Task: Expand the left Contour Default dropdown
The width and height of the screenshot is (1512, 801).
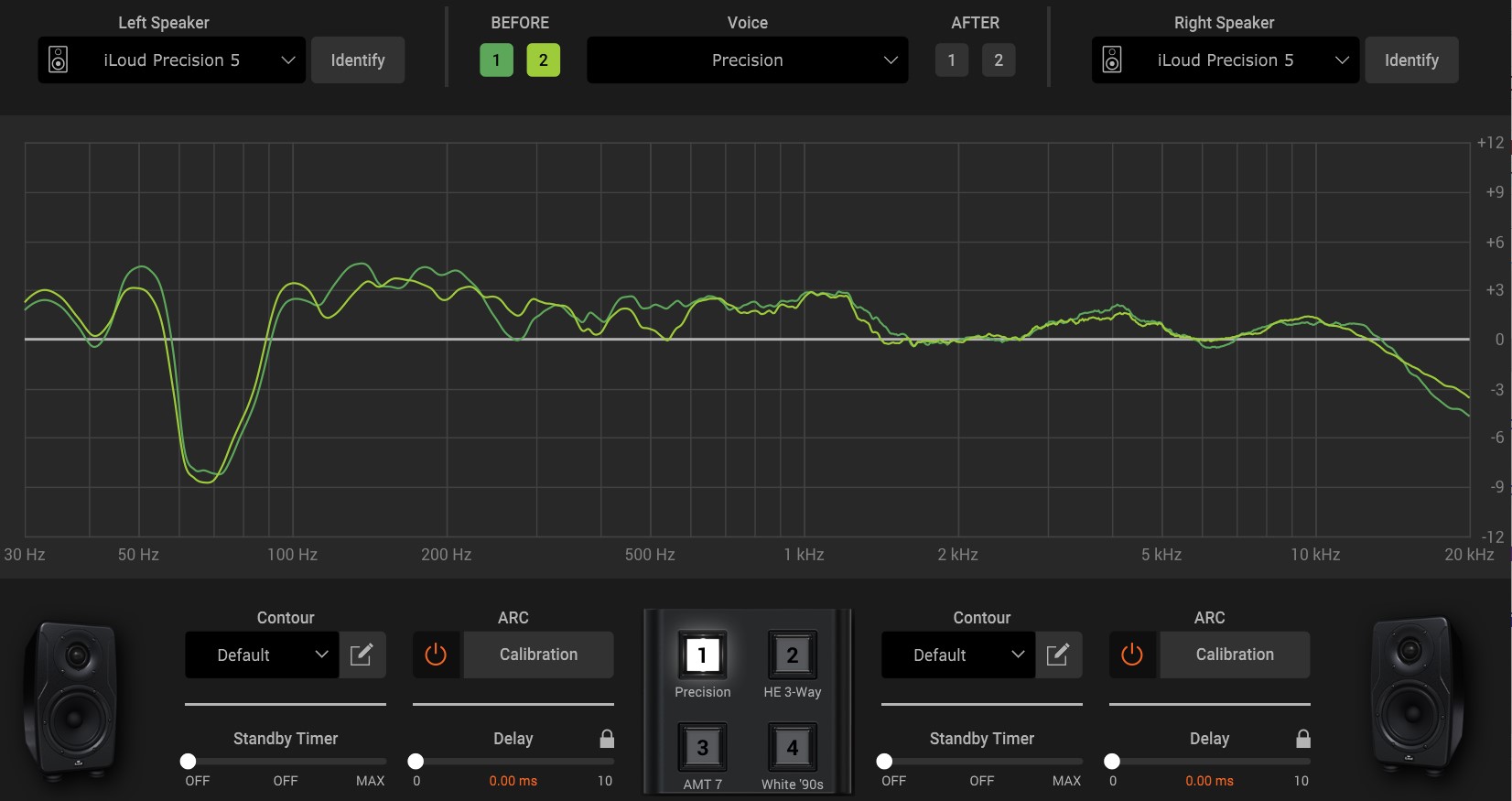Action: pyautogui.click(x=262, y=655)
